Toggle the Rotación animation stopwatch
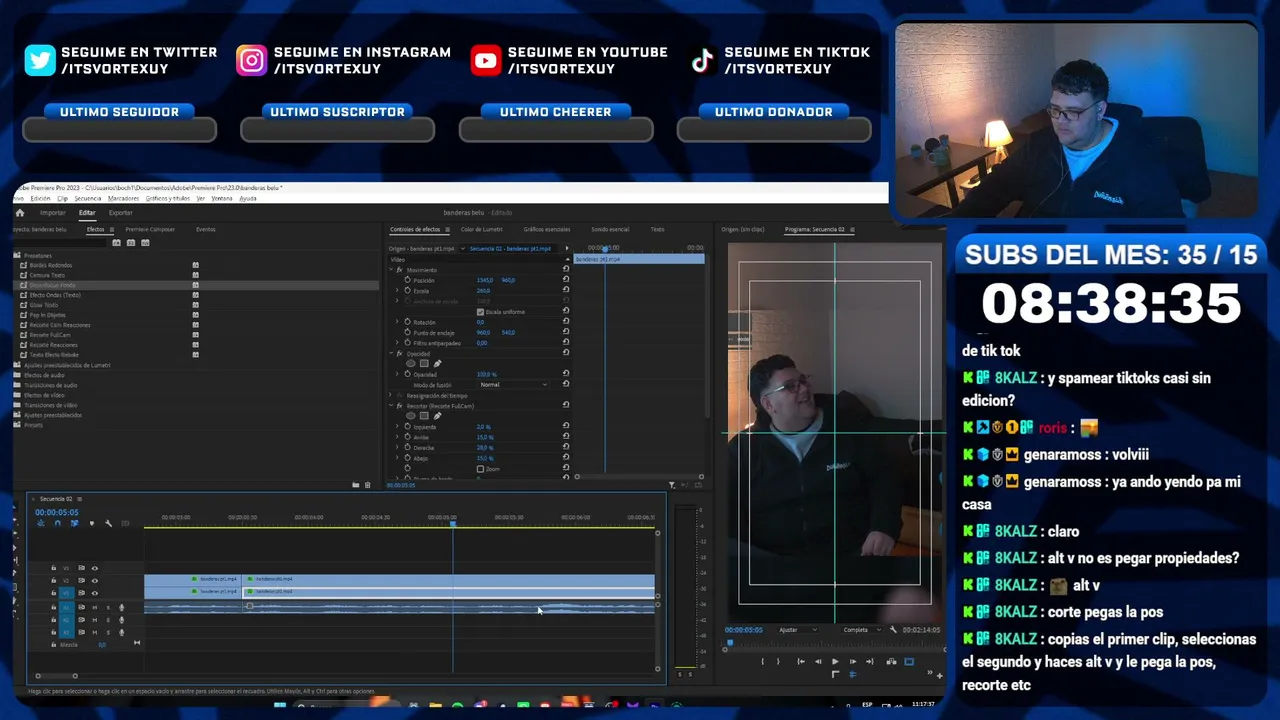Viewport: 1280px width, 720px height. tap(407, 322)
